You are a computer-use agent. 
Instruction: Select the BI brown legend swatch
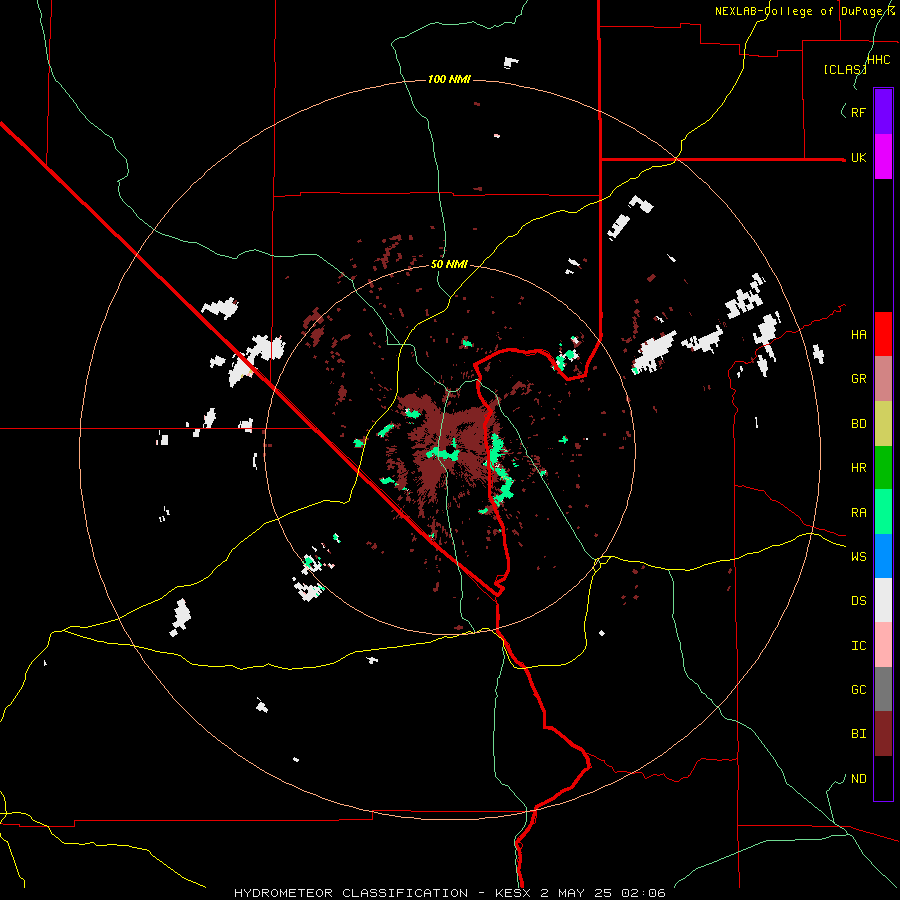pyautogui.click(x=883, y=734)
